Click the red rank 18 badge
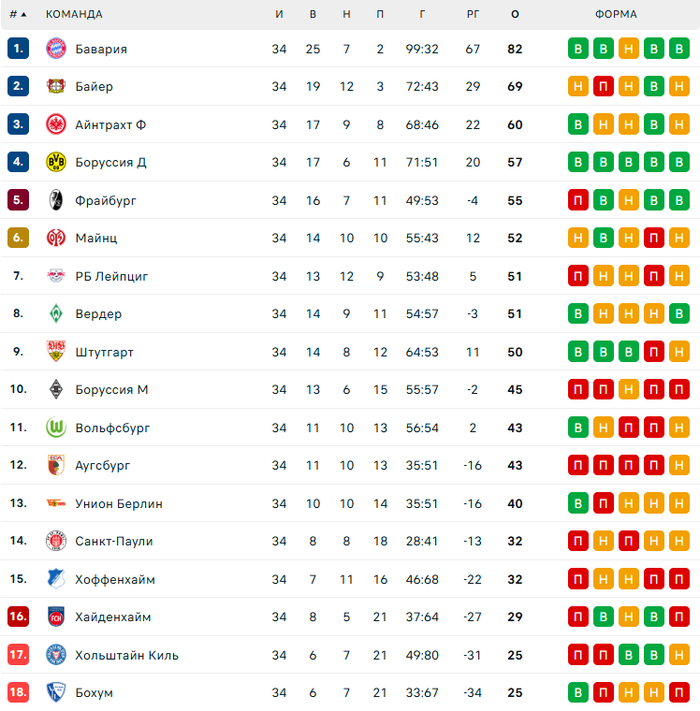 [x=18, y=693]
